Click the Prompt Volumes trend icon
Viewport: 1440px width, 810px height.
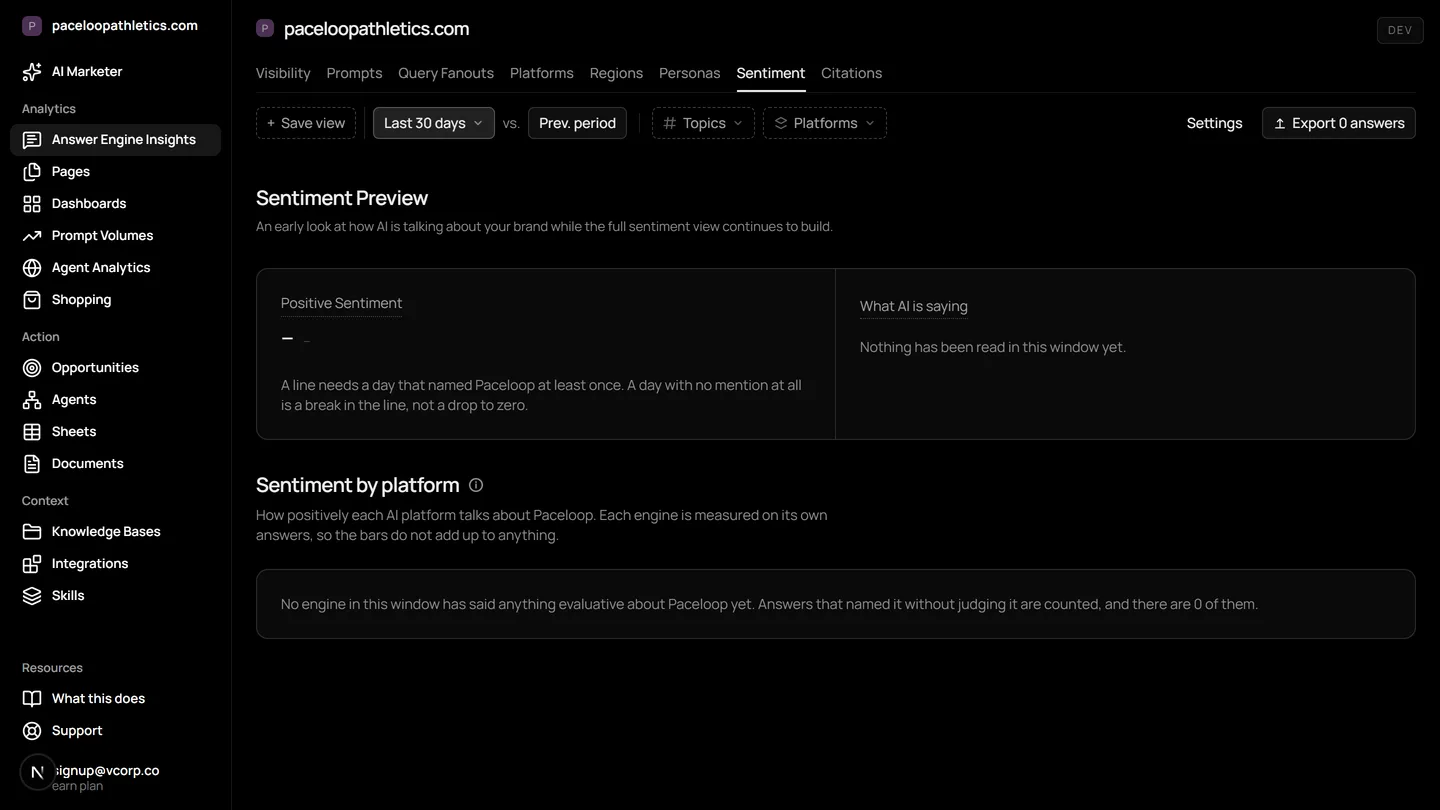(32, 236)
